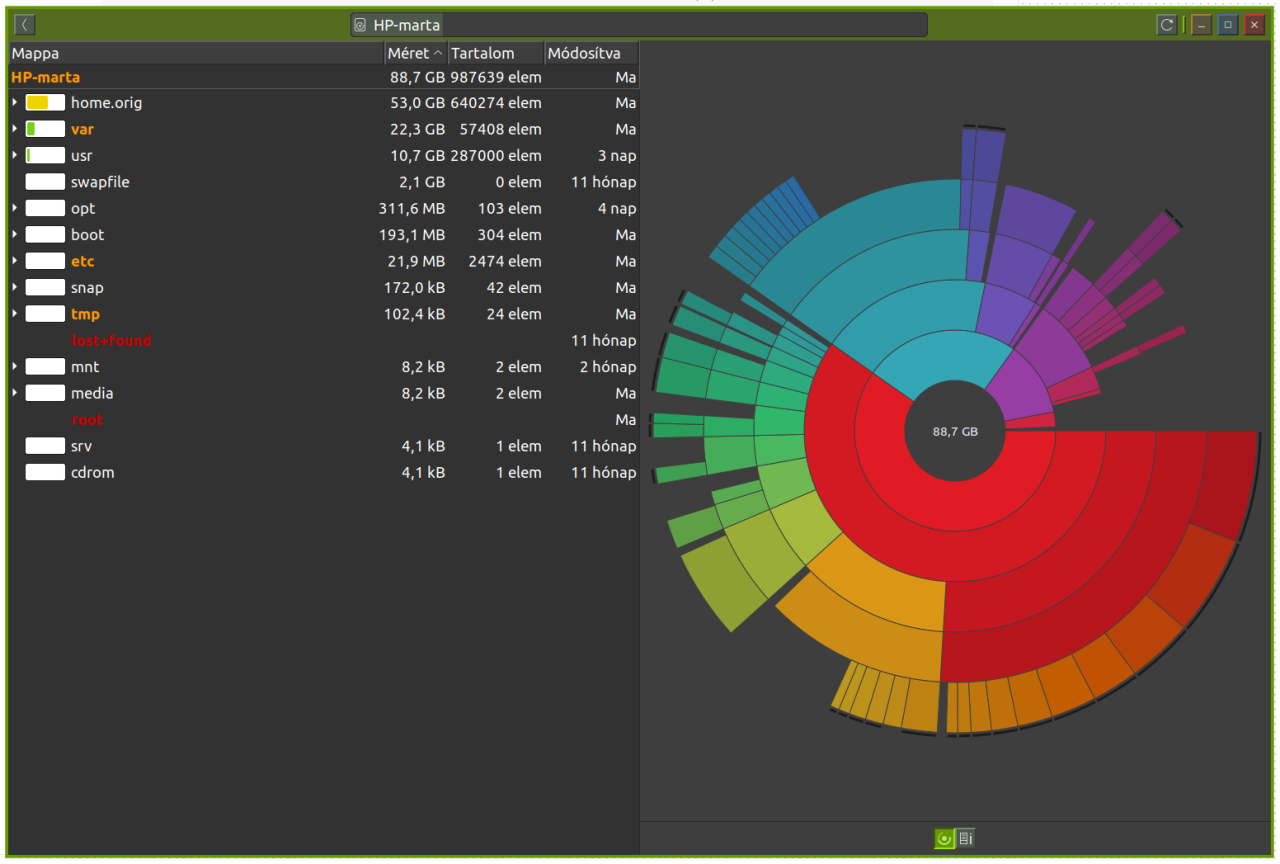Select the opt folder name
The width and height of the screenshot is (1280, 864).
pos(83,208)
